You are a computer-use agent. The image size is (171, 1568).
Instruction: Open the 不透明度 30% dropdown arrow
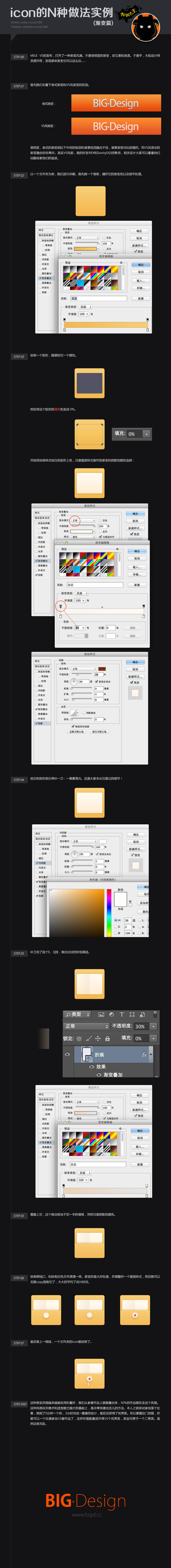click(153, 1026)
